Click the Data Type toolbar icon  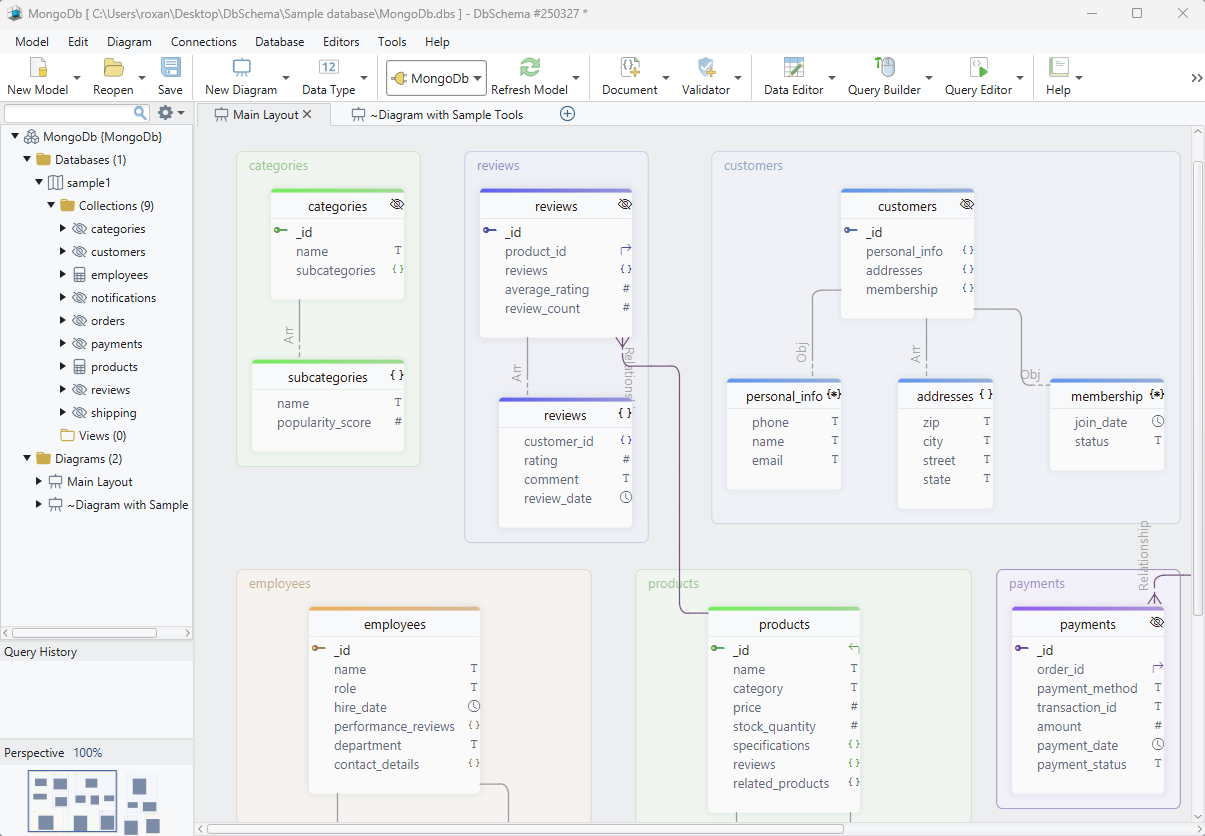(328, 67)
